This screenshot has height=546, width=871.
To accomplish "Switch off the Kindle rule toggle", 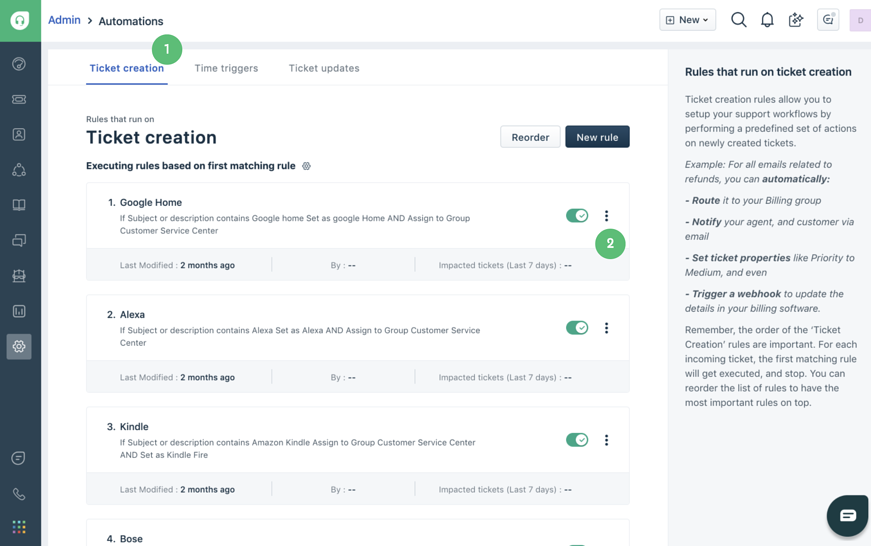I will point(577,440).
